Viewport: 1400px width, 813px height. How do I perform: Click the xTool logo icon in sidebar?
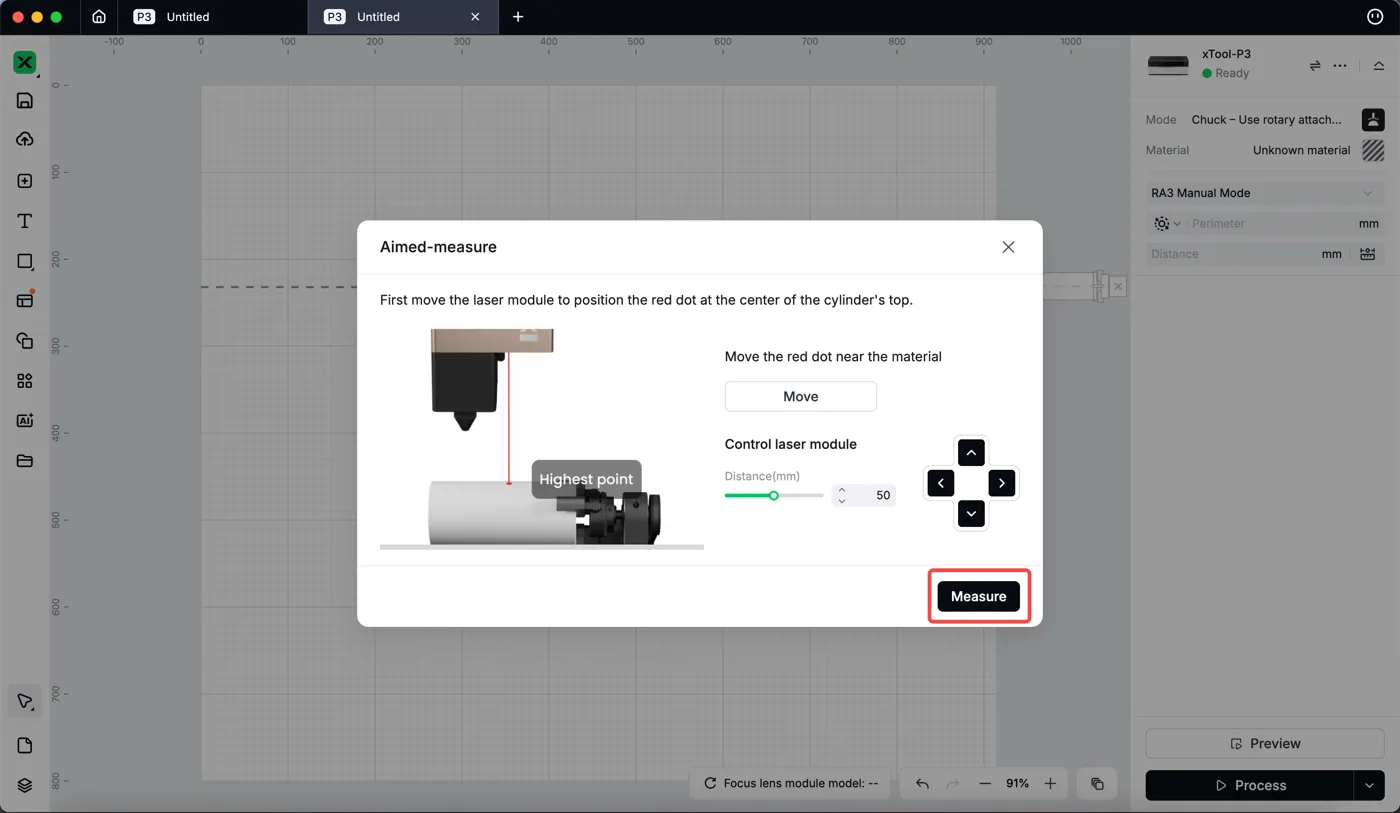25,62
